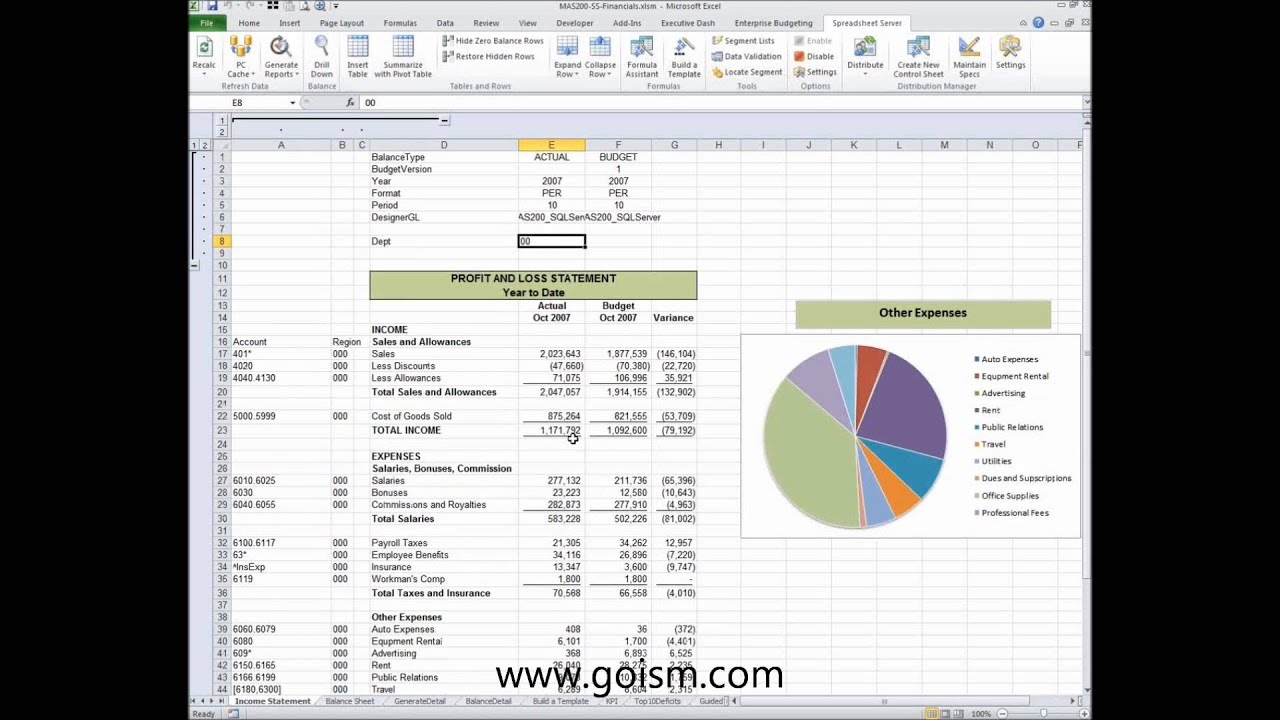
Task: Open the BalanceDetail worksheet tab
Action: coord(488,701)
